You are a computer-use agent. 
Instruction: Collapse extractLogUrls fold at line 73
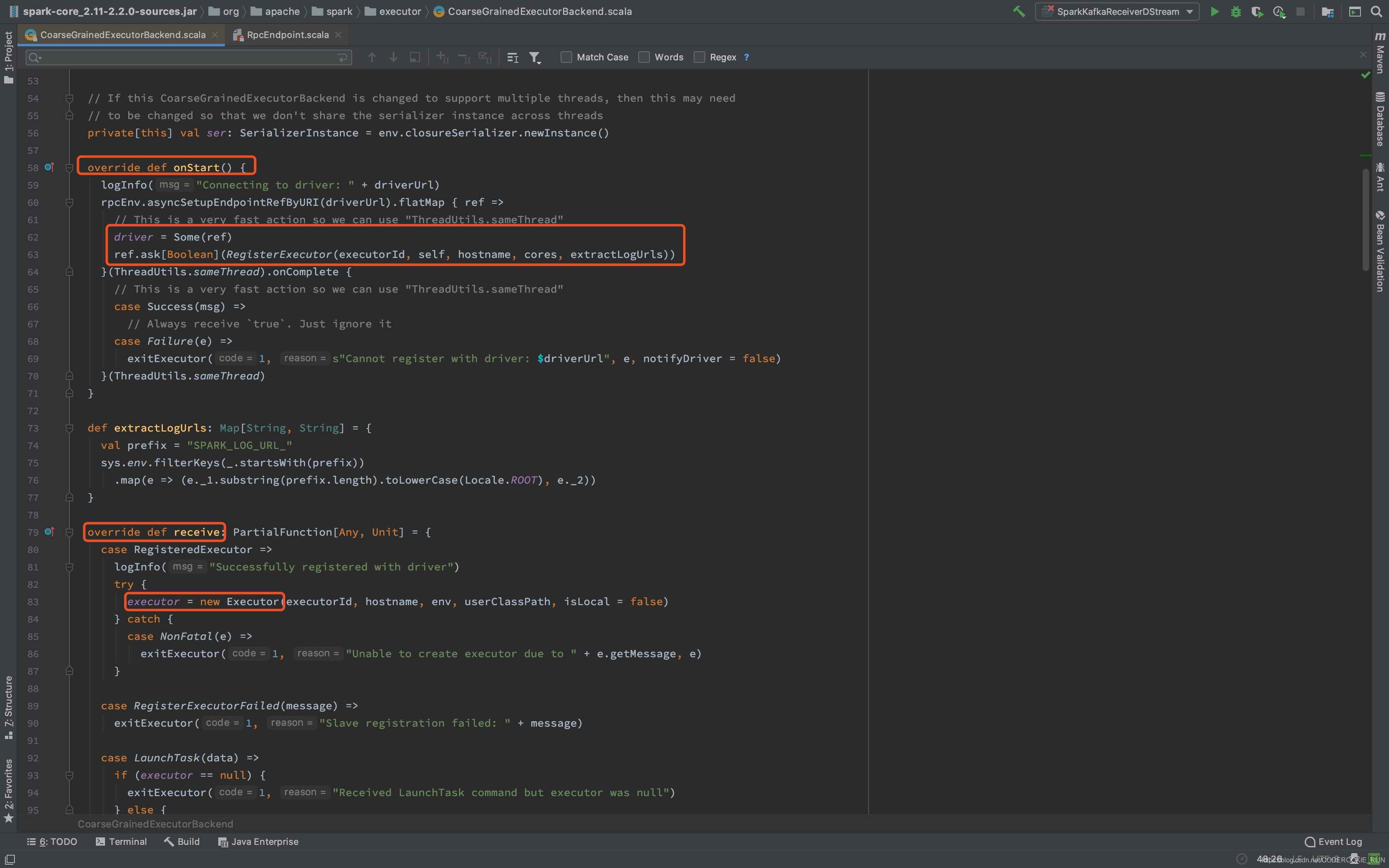[69, 428]
